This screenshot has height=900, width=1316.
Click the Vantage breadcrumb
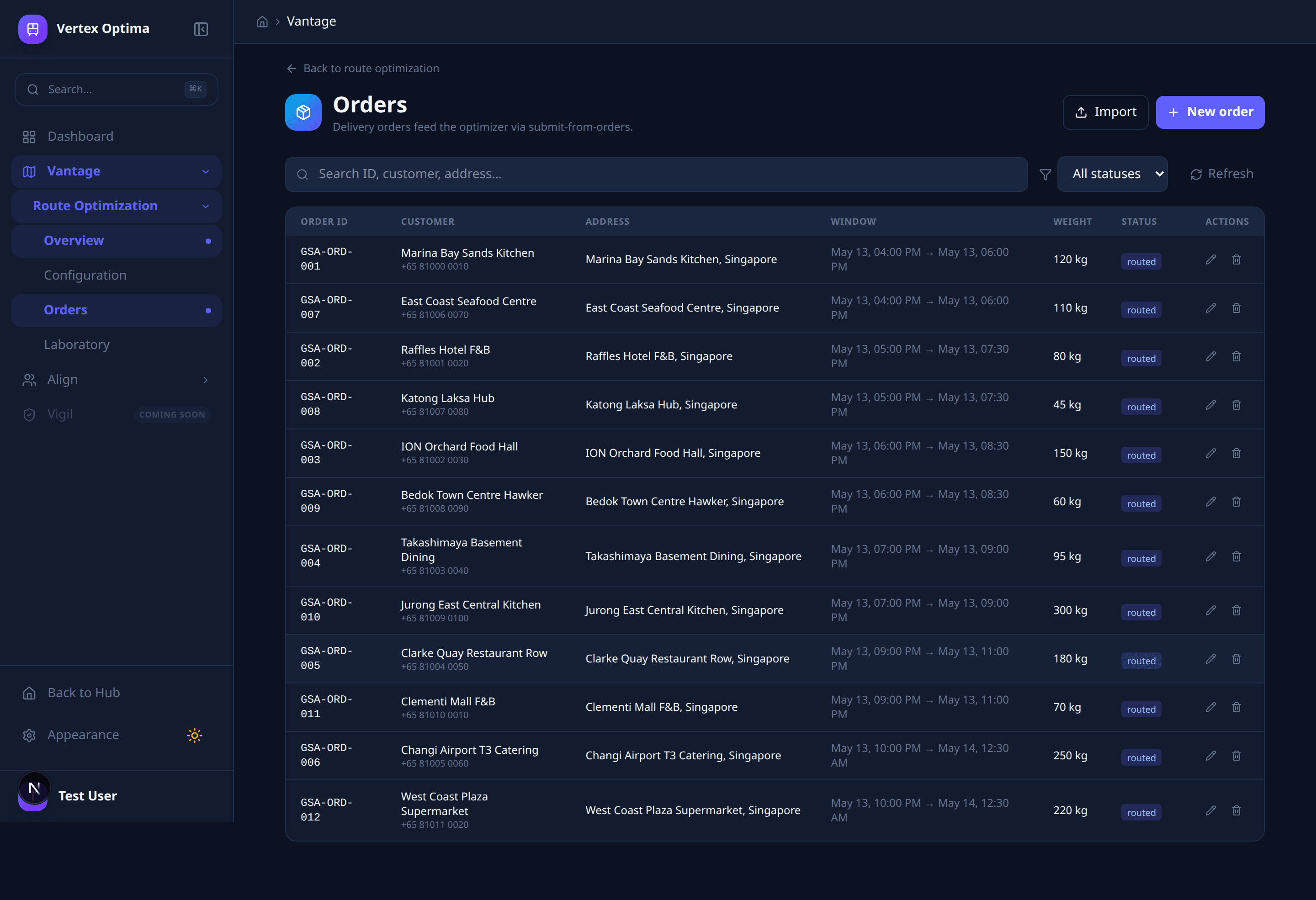coord(312,21)
